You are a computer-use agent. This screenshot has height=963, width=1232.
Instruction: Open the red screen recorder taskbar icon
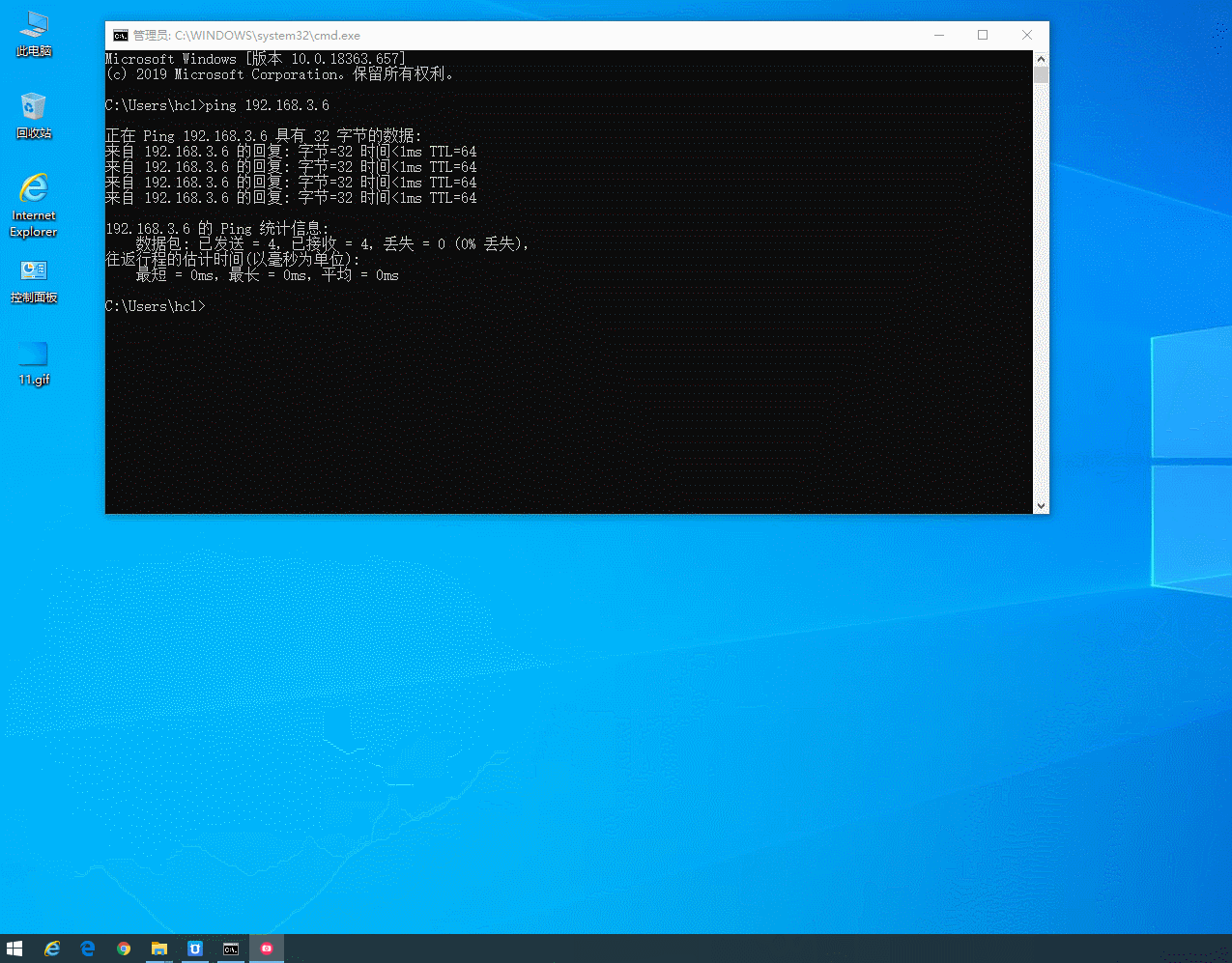267,949
